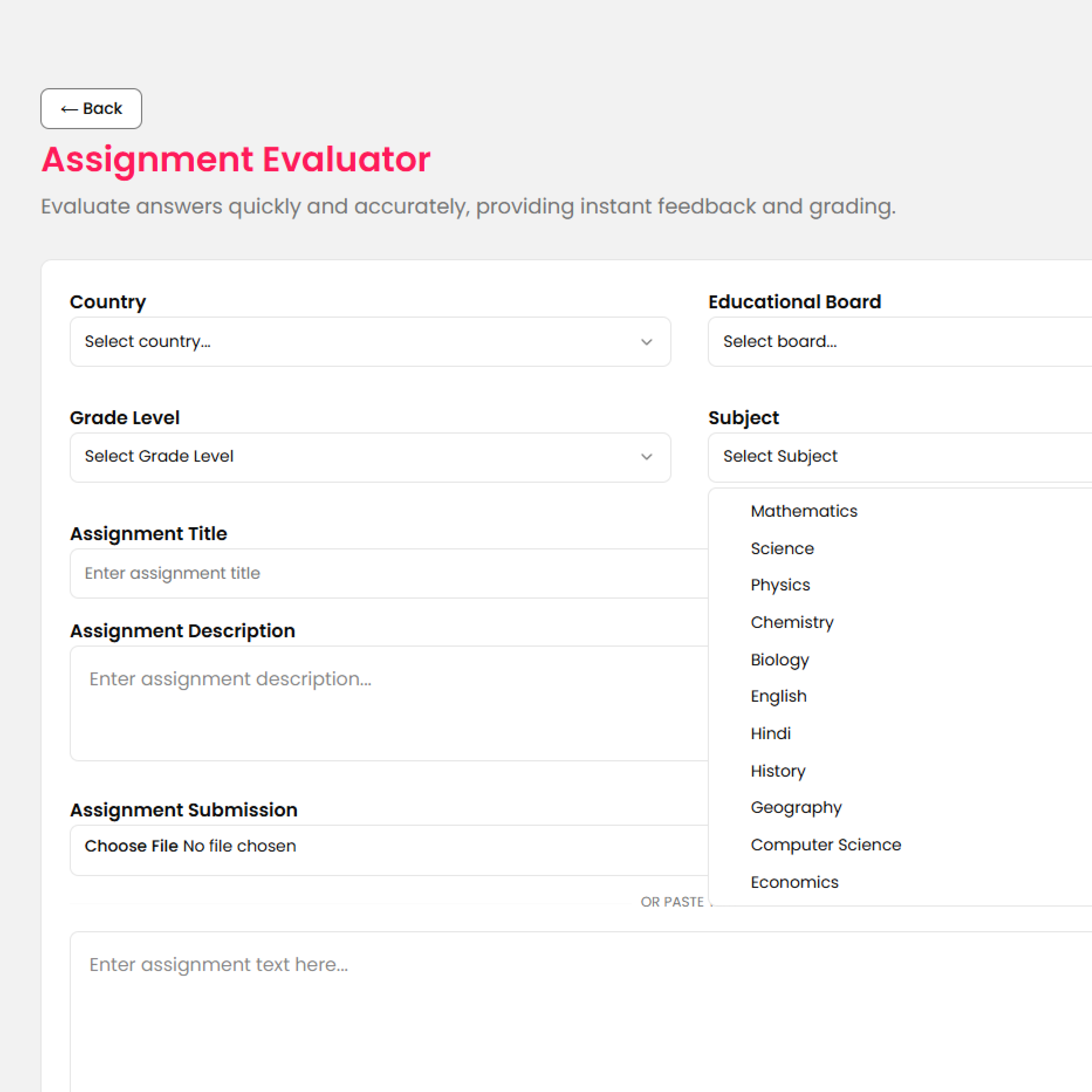Click the Choose File button
Image resolution: width=1092 pixels, height=1092 pixels.
pos(131,846)
